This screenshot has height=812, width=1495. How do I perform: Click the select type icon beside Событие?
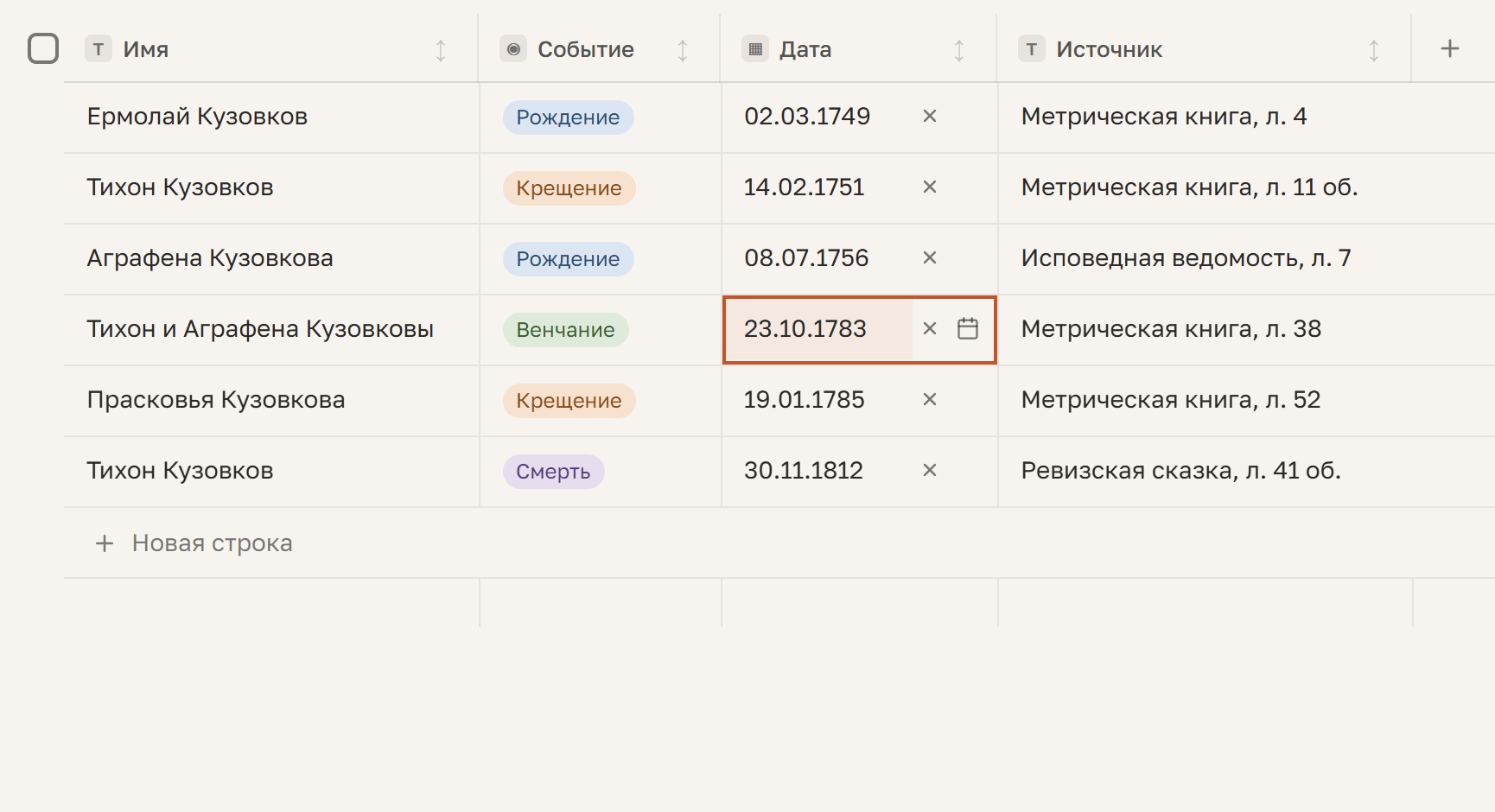(513, 49)
